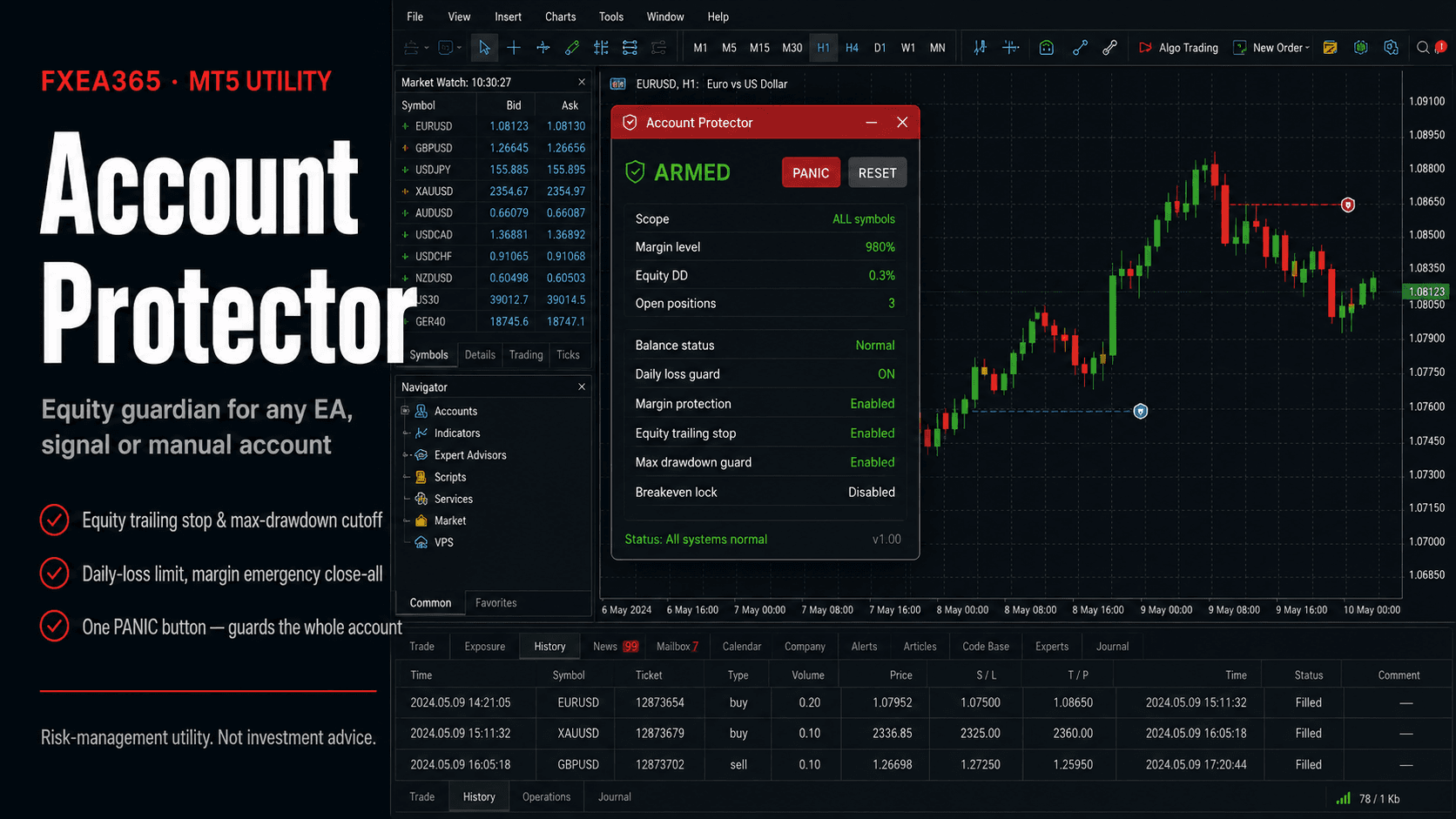The image size is (1456, 819).
Task: Sort history by Volume column
Action: [808, 675]
